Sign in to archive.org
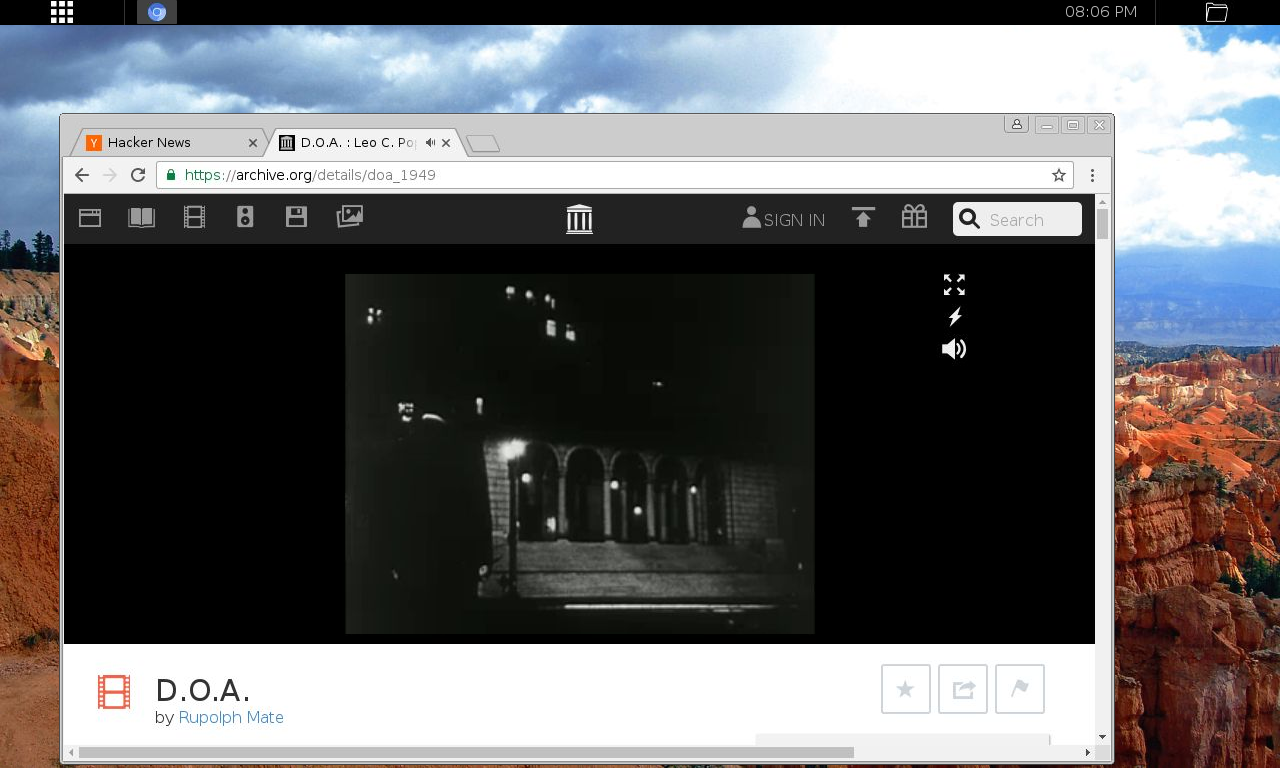1280x768 pixels. [783, 219]
